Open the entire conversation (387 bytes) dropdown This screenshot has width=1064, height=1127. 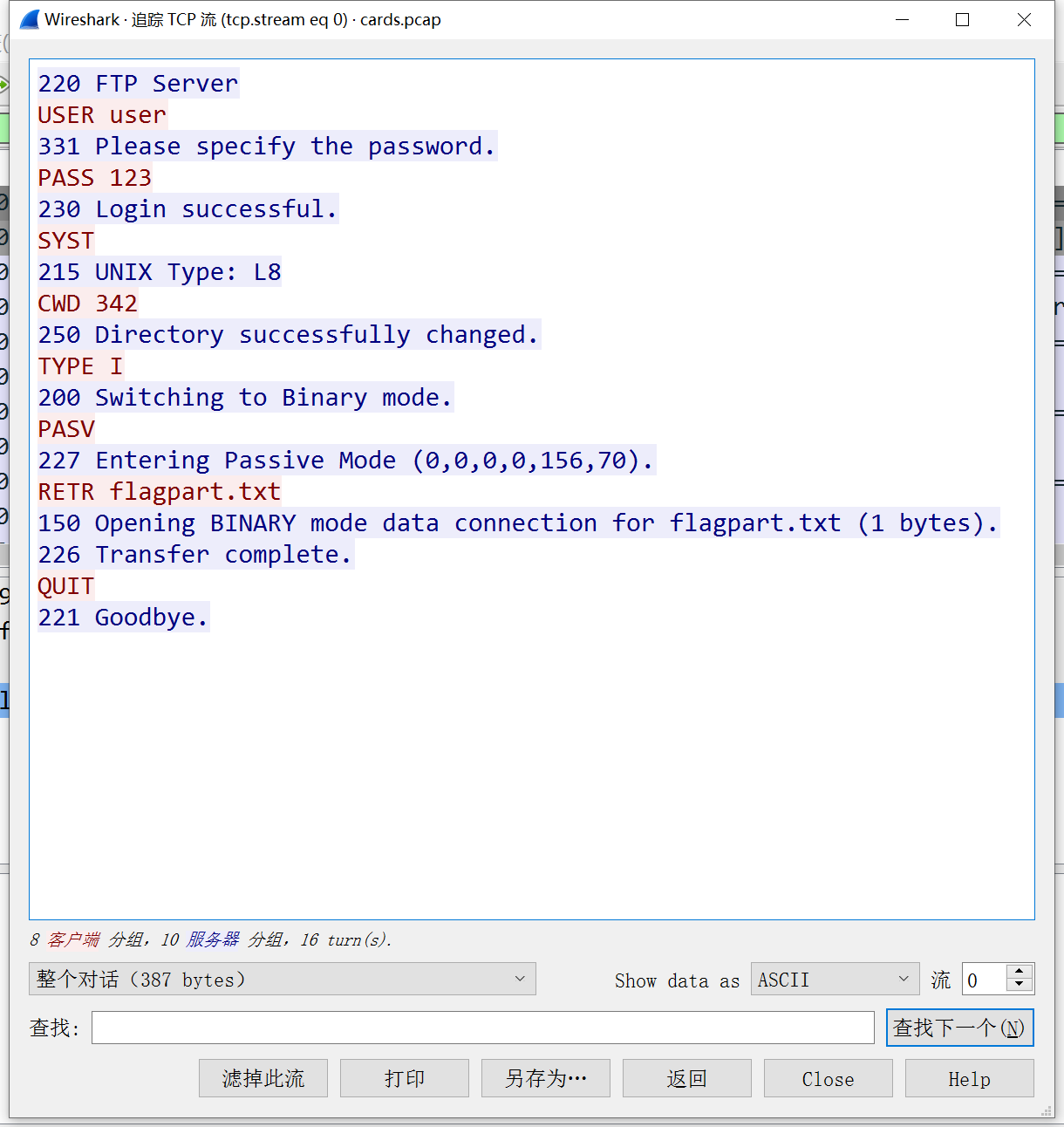coord(283,979)
